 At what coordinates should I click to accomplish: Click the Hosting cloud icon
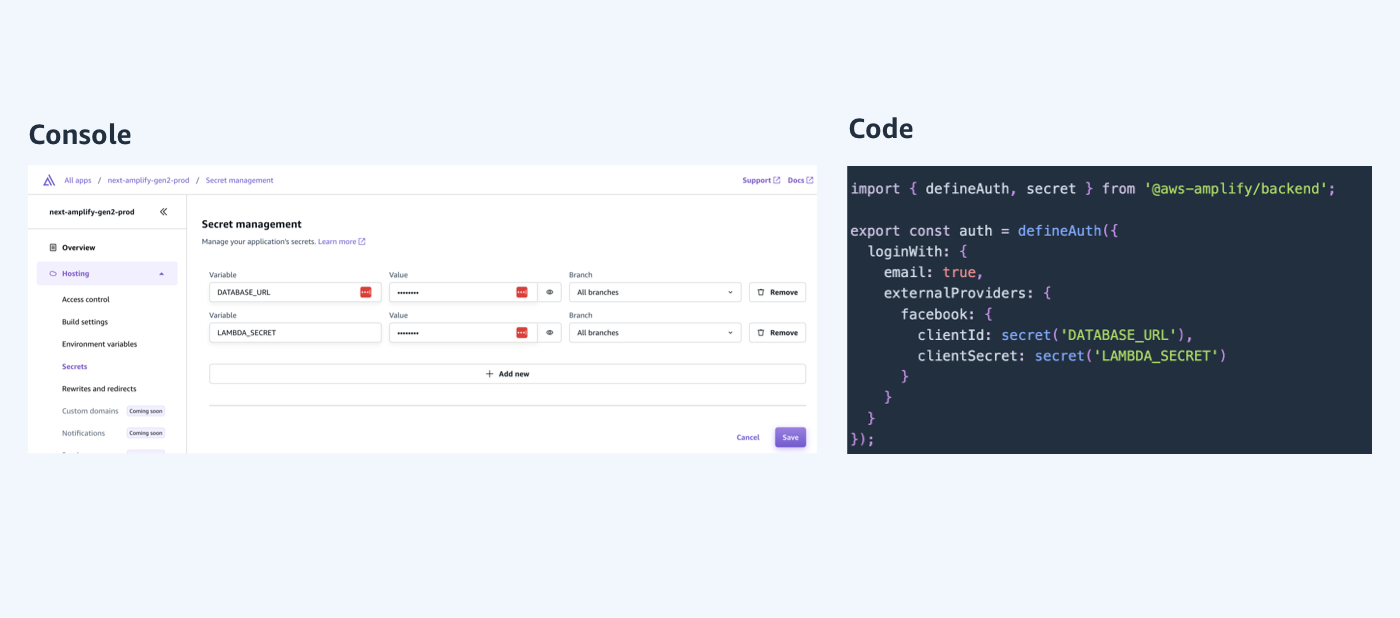pyautogui.click(x=53, y=273)
